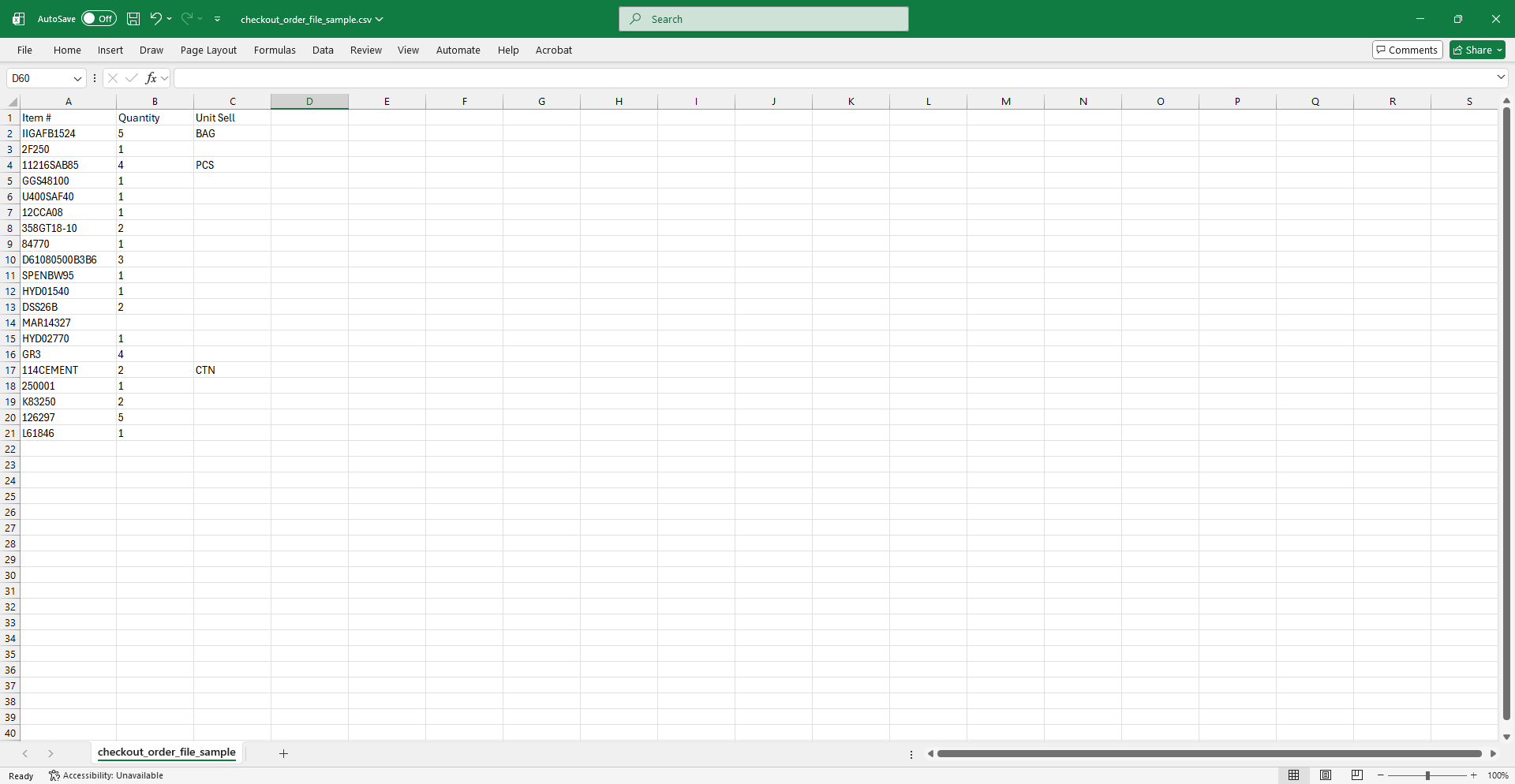Open the Customize Quick Access Toolbar dropdown
Screen dimensions: 1515x784
[217, 19]
